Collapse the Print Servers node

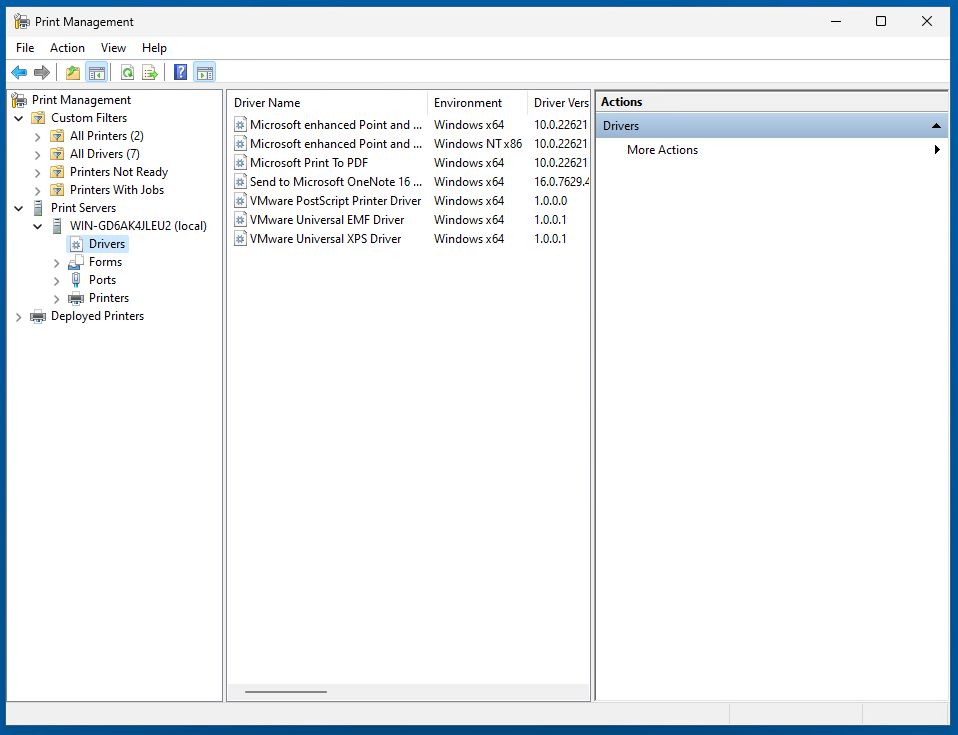pyautogui.click(x=19, y=208)
